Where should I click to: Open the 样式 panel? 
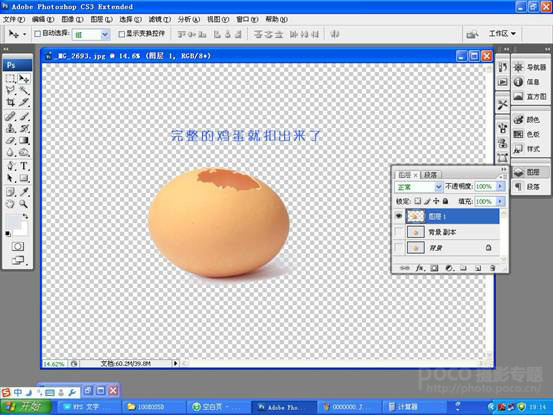tap(527, 149)
